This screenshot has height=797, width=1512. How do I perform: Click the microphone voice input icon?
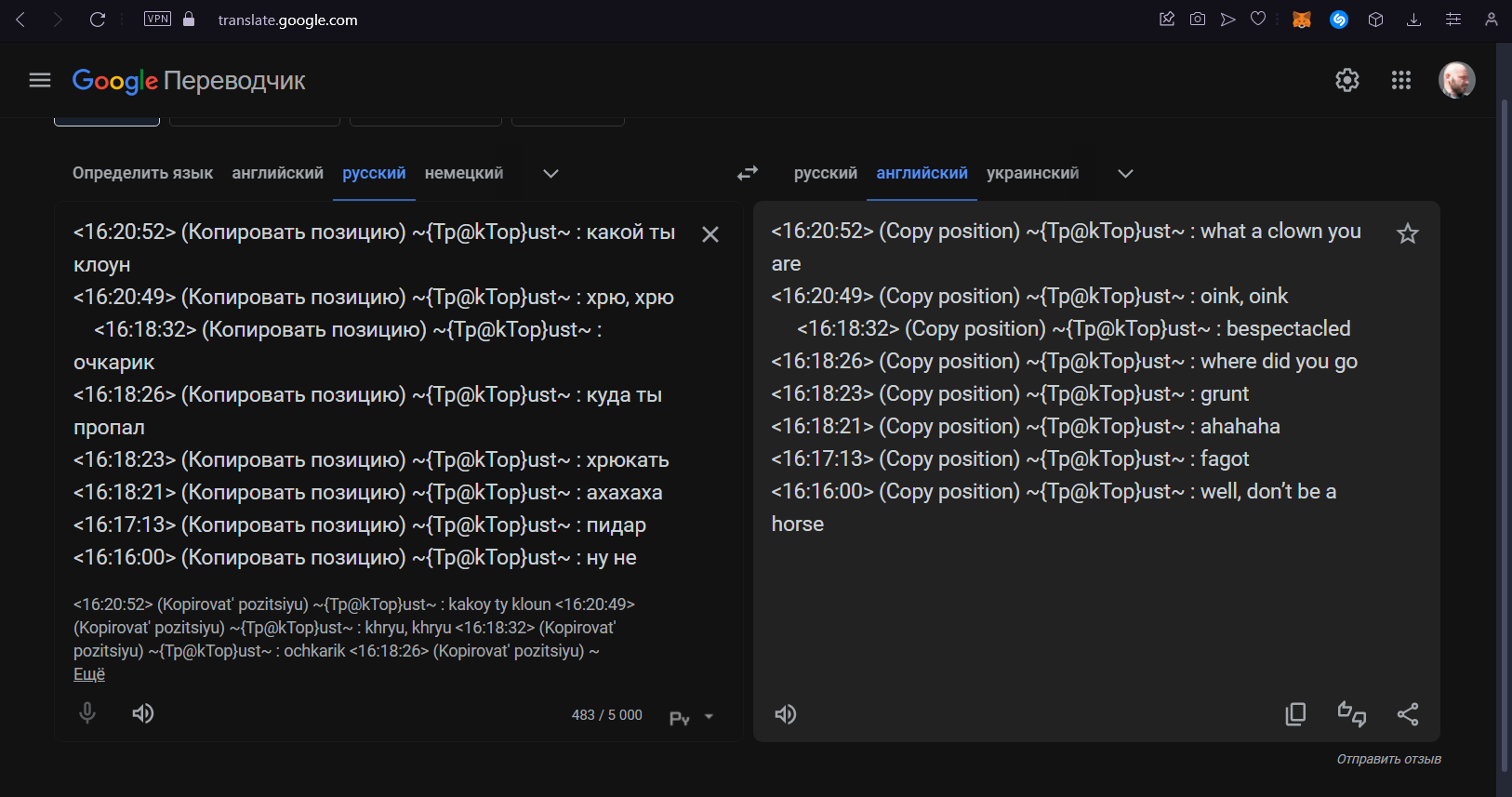tap(87, 713)
